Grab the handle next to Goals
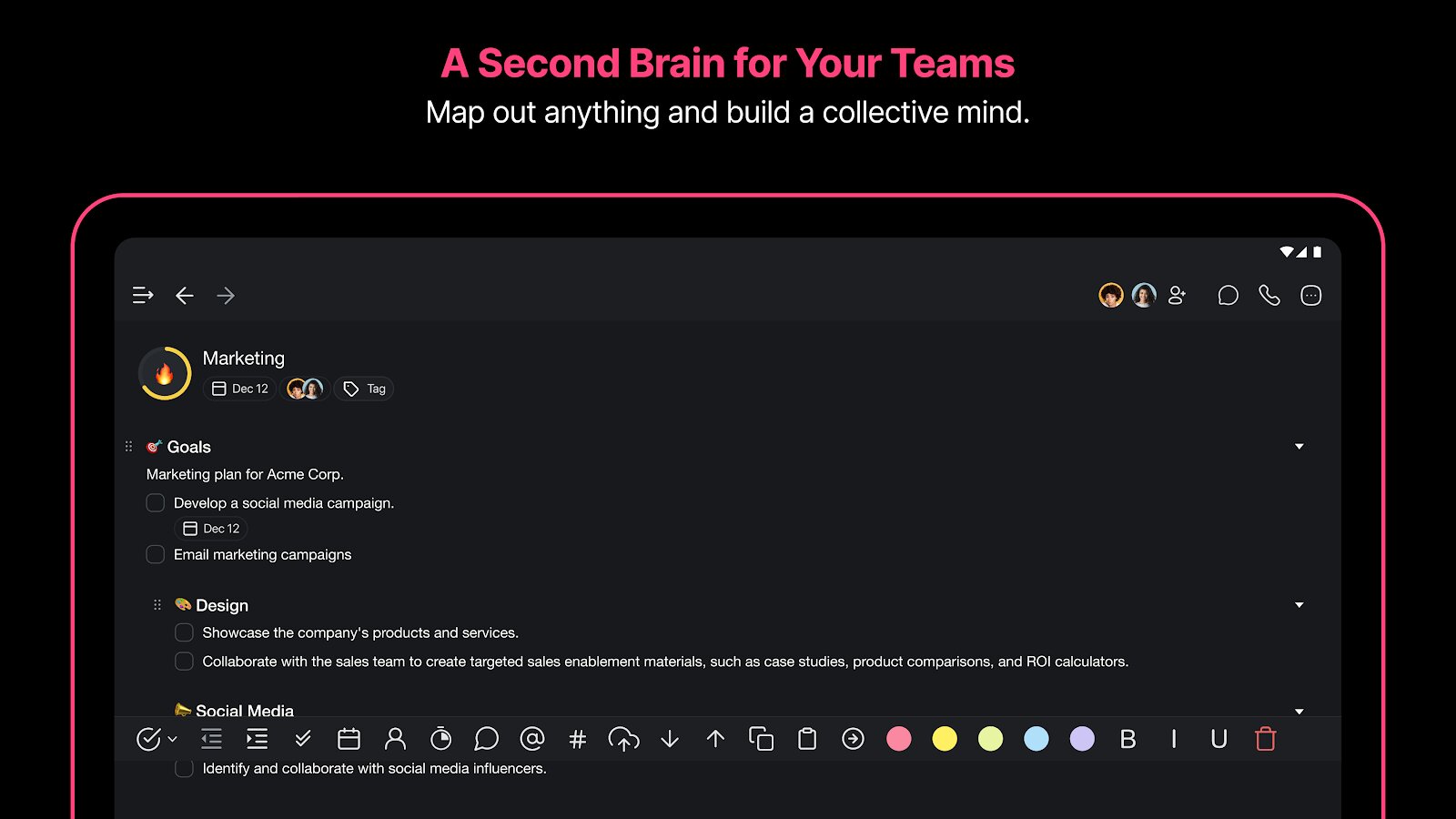Screen dimensions: 1456x819 point(128,447)
